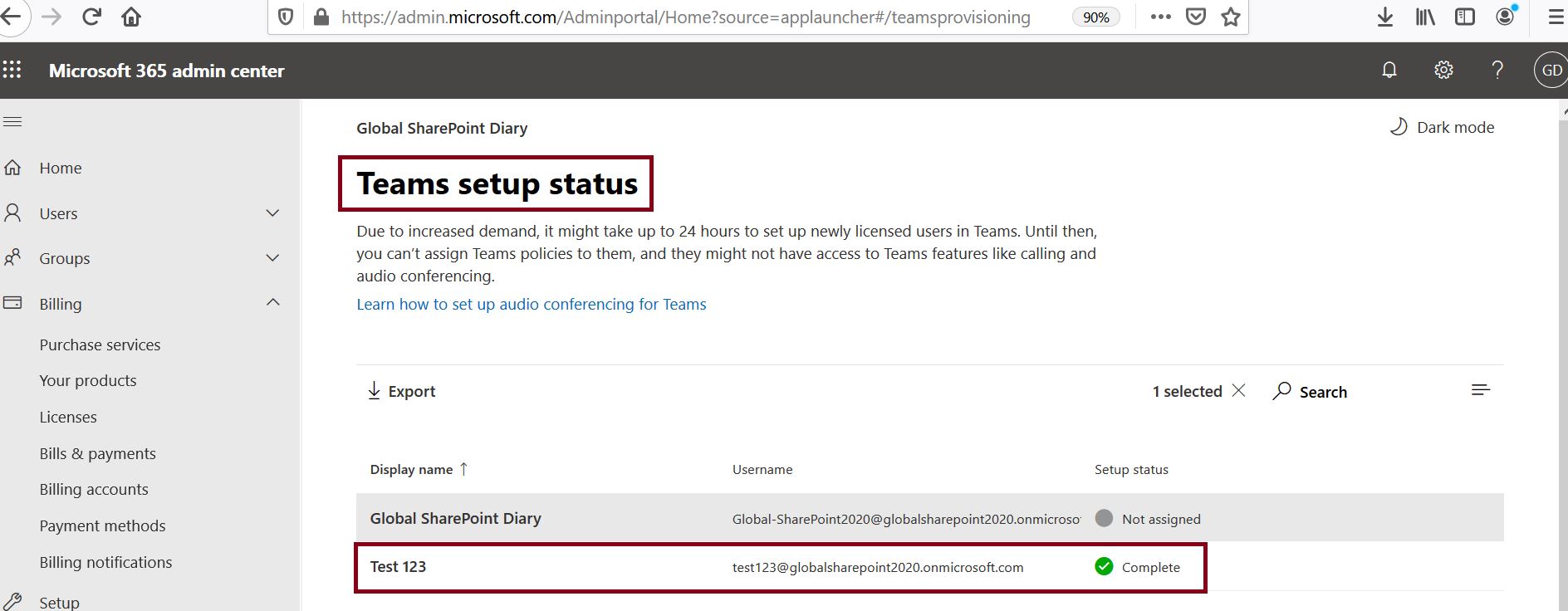1568x611 pixels.
Task: Click the Setup wrench icon in sidebar
Action: (12, 602)
